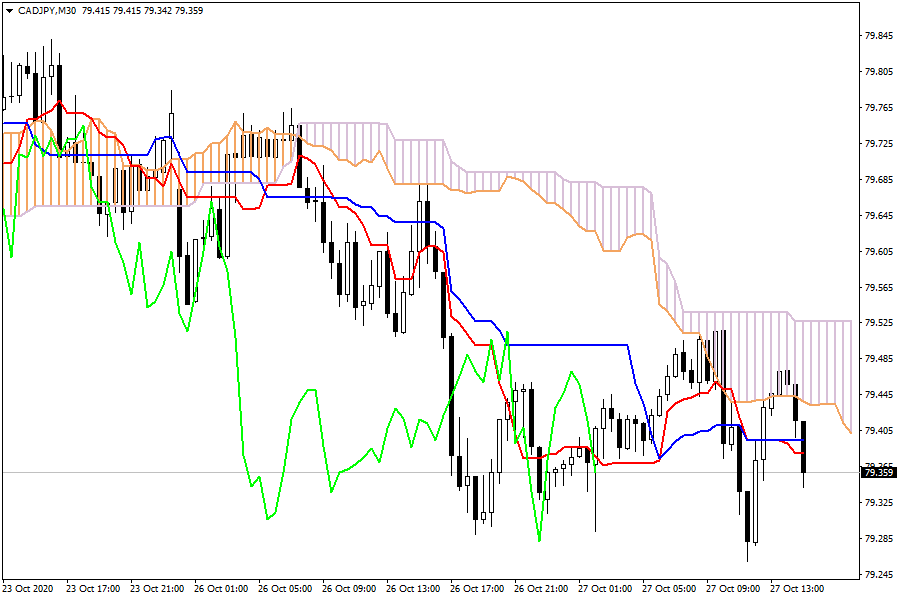Screen dimensions: 900x600
Task: Select the 27 Oct 01:00 time label
Action: pyautogui.click(x=607, y=589)
